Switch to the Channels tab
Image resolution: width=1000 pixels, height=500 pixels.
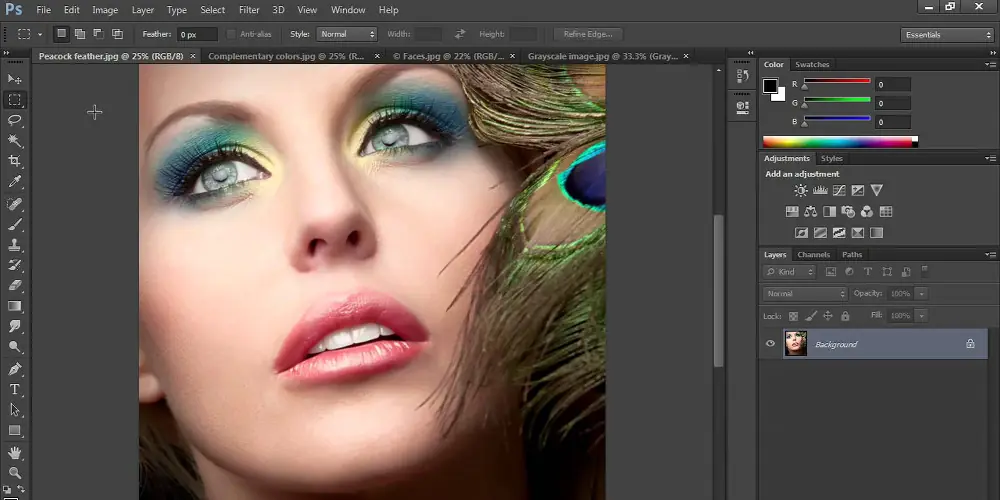(x=813, y=254)
